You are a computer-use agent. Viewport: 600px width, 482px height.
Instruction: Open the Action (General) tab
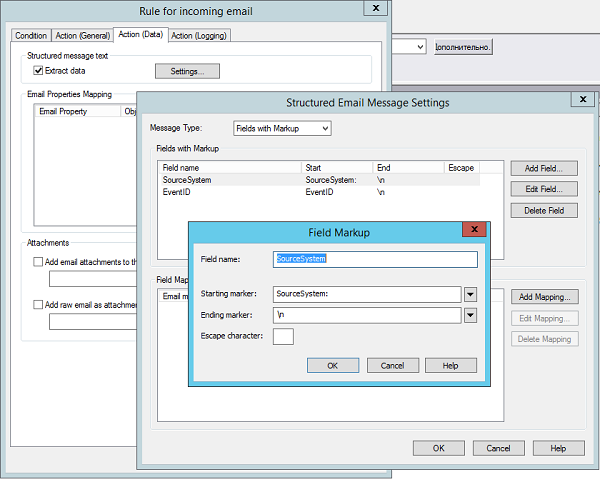point(83,36)
